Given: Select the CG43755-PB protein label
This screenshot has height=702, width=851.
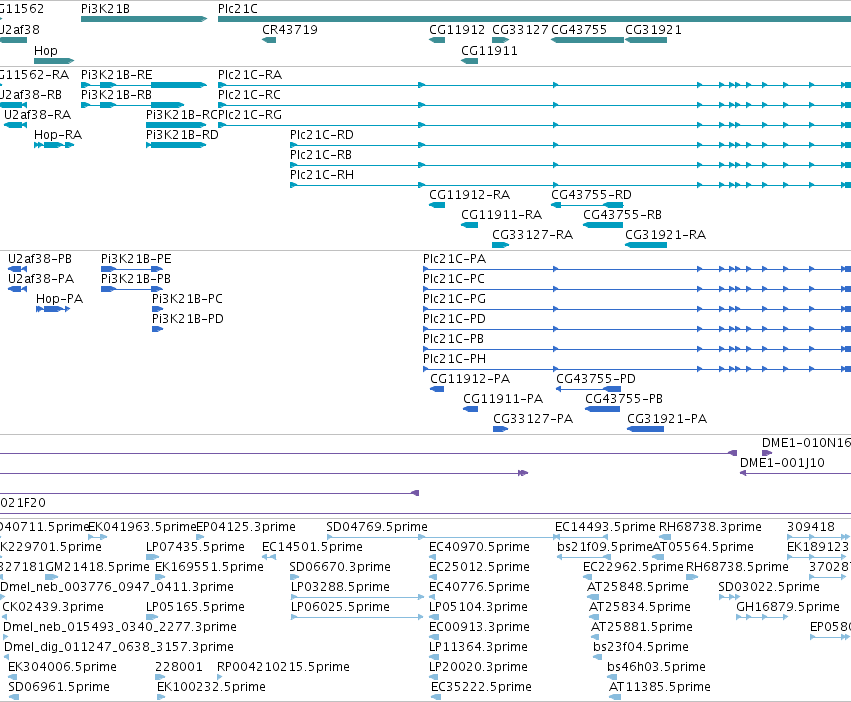Looking at the screenshot, I should (624, 399).
